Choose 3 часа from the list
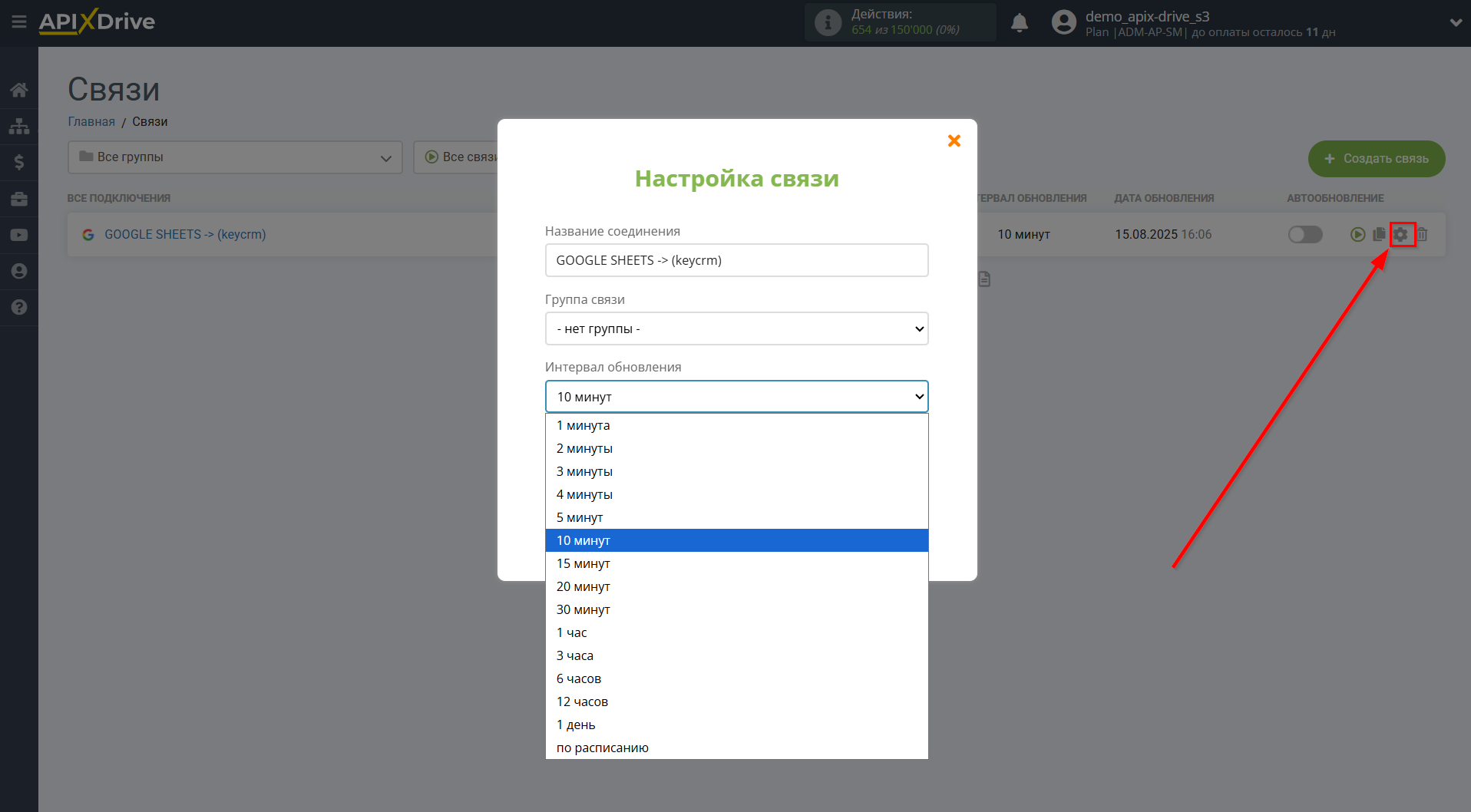 point(736,655)
